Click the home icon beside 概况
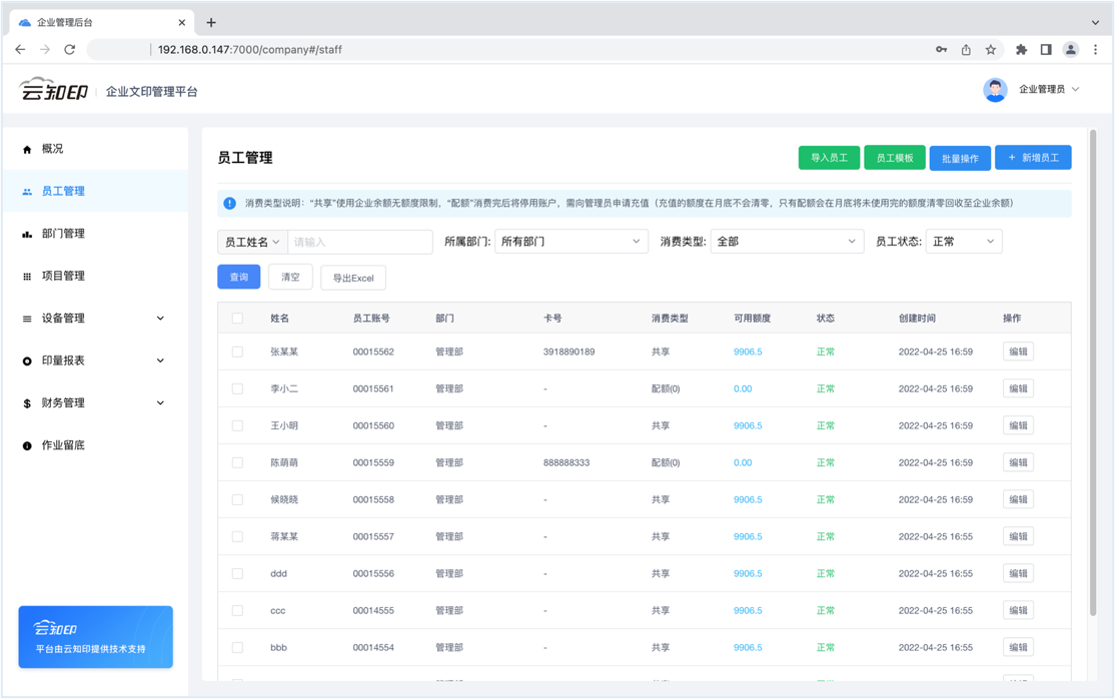 pos(27,149)
